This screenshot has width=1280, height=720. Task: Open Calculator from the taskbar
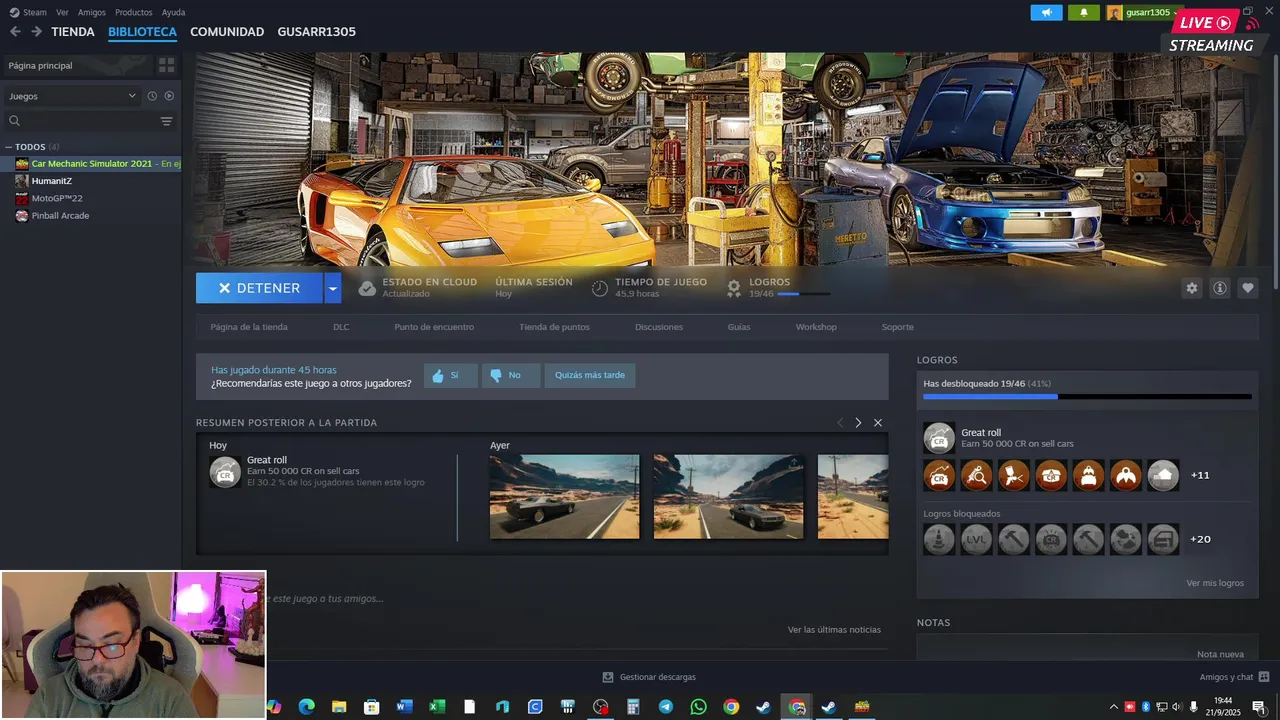[633, 707]
